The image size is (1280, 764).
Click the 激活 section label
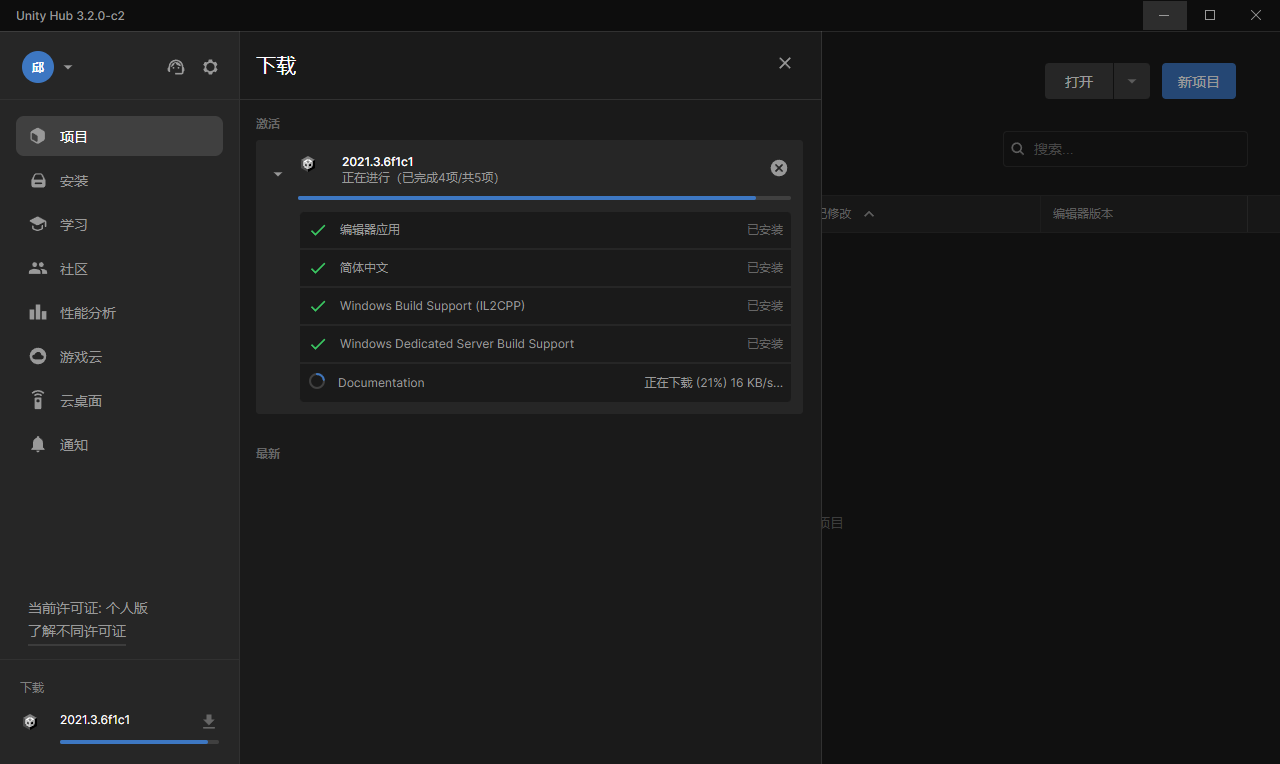point(268,124)
